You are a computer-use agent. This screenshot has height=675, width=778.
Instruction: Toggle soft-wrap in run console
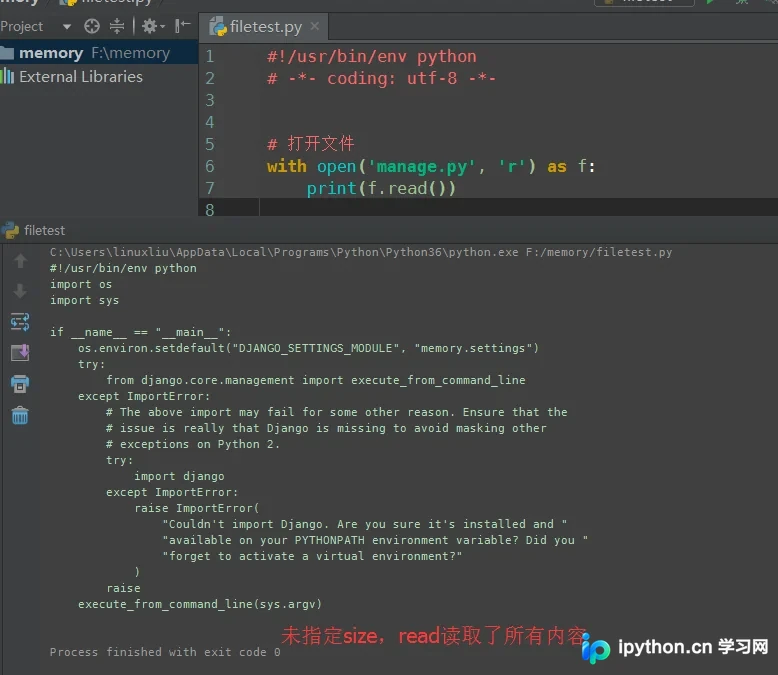(x=20, y=322)
